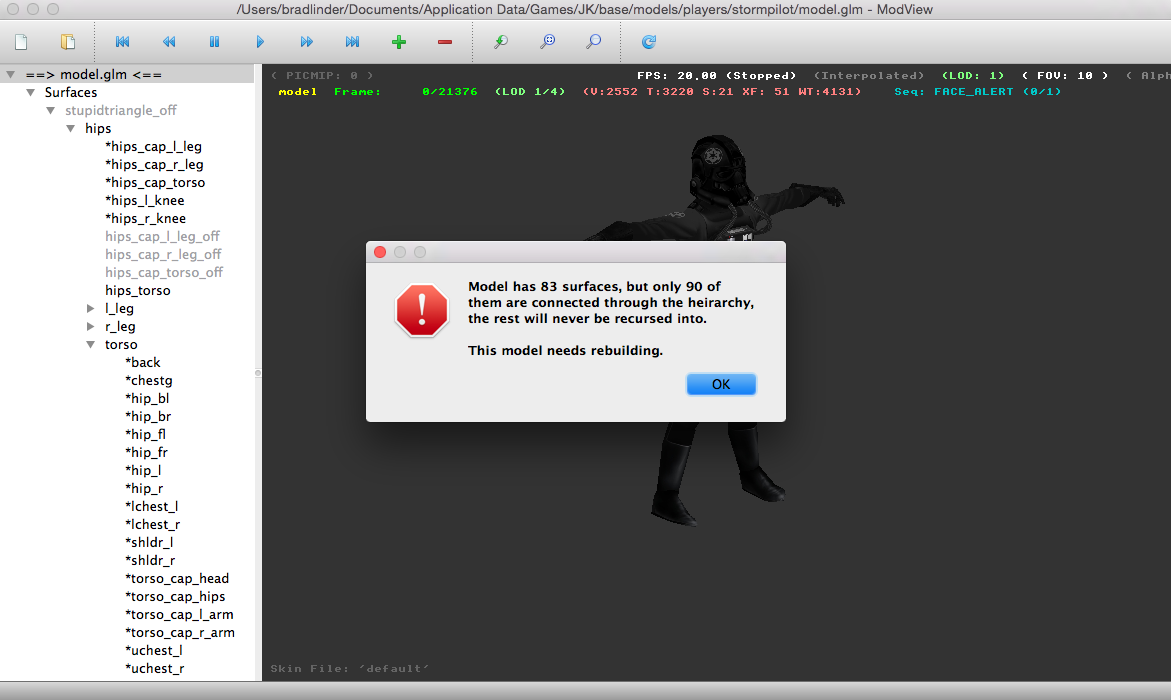Click FACE_ALERT sequence text in viewport
This screenshot has height=700, width=1171.
974,92
